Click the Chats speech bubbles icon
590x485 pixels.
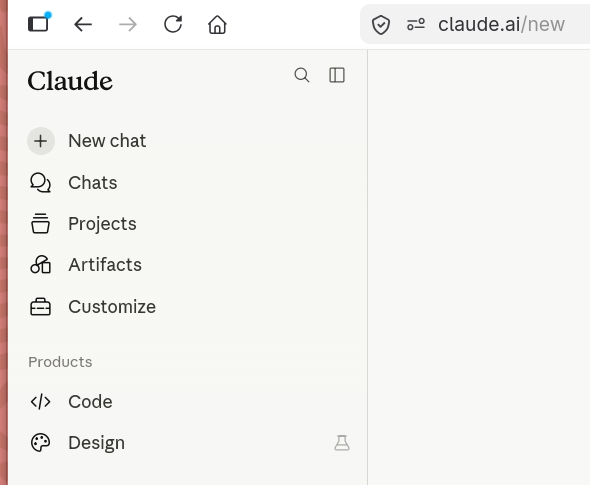(x=40, y=182)
